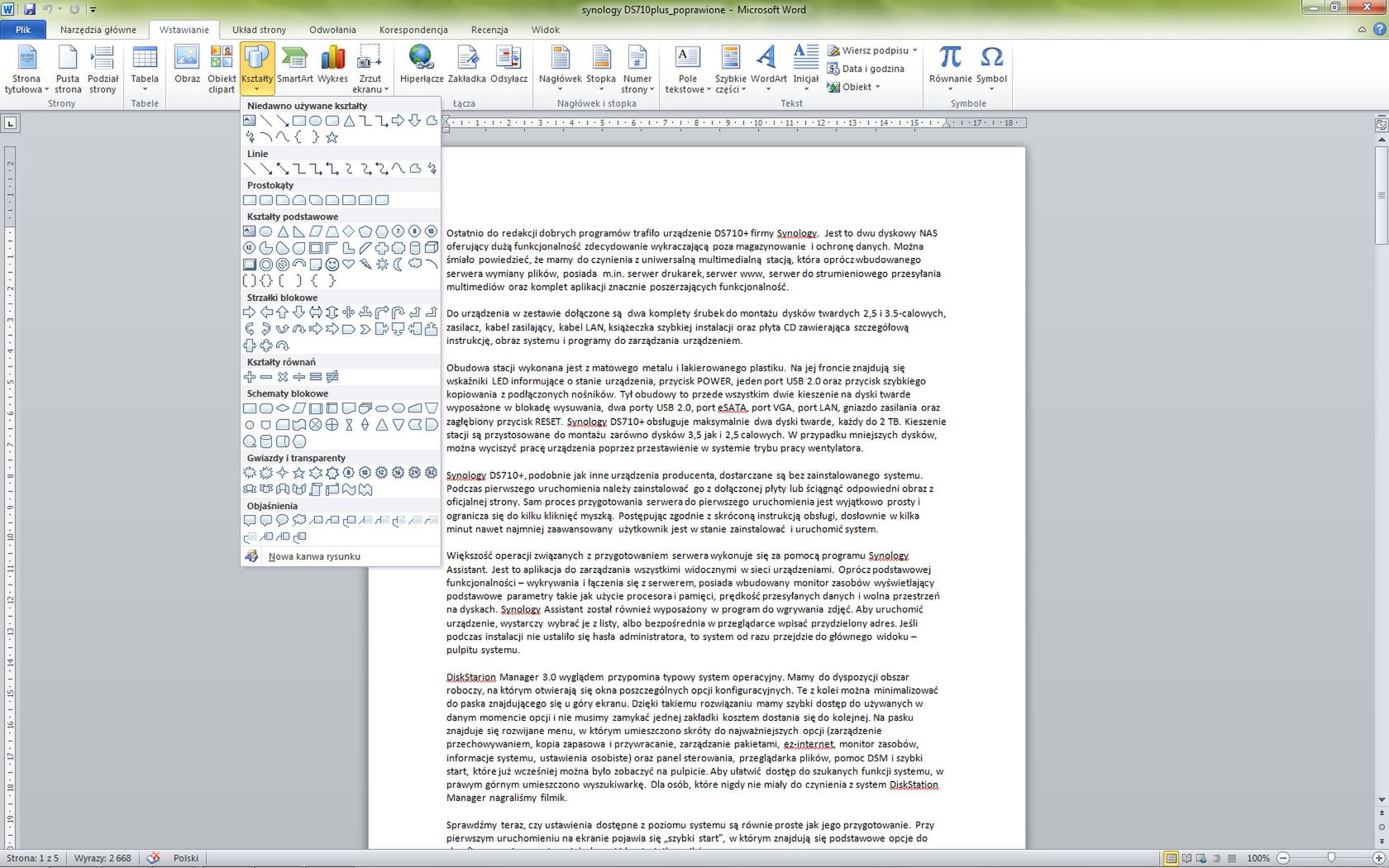
Task: Pick the vertical scroll banner shape
Action: coord(316,489)
